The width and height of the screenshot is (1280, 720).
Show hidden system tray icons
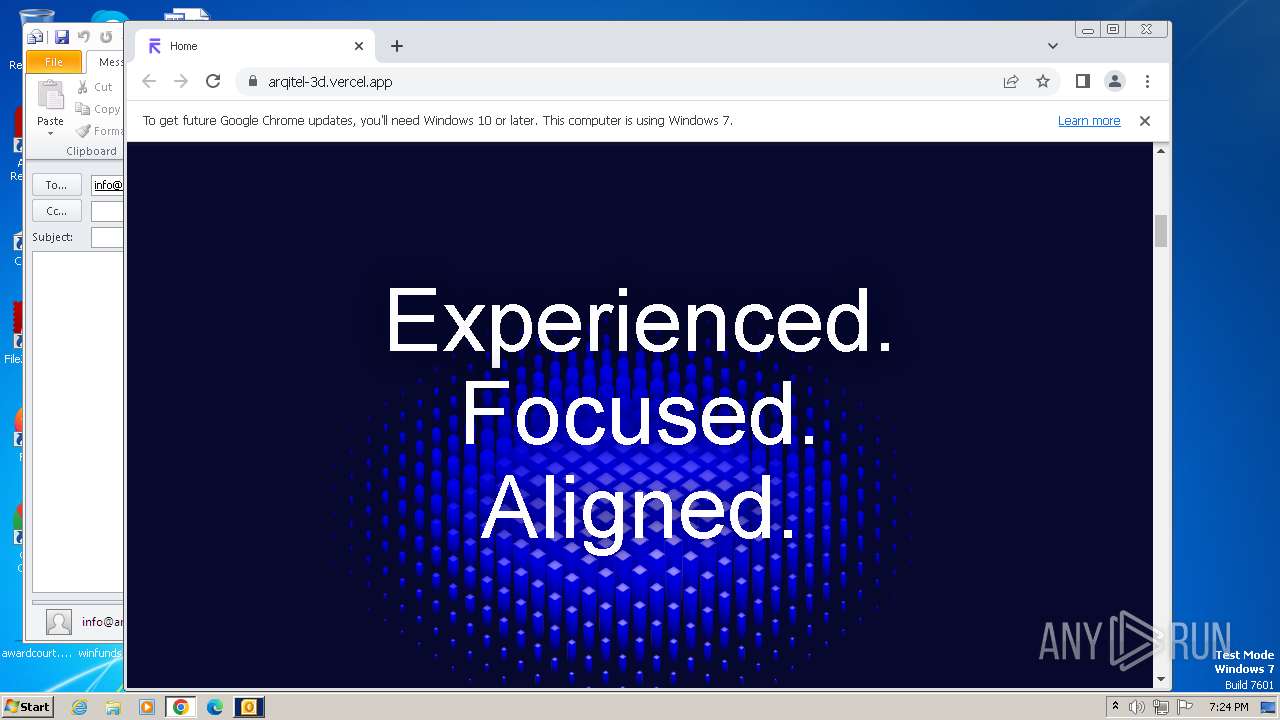[1115, 706]
